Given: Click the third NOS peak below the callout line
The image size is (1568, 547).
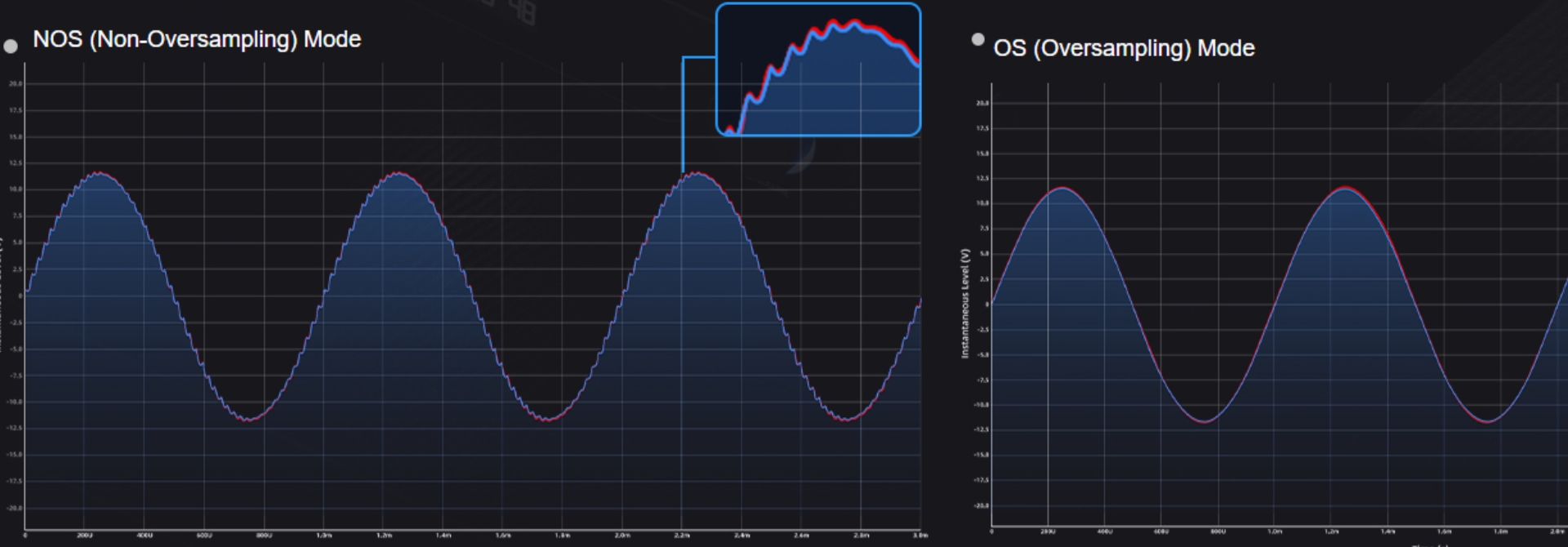Looking at the screenshot, I should [x=697, y=173].
